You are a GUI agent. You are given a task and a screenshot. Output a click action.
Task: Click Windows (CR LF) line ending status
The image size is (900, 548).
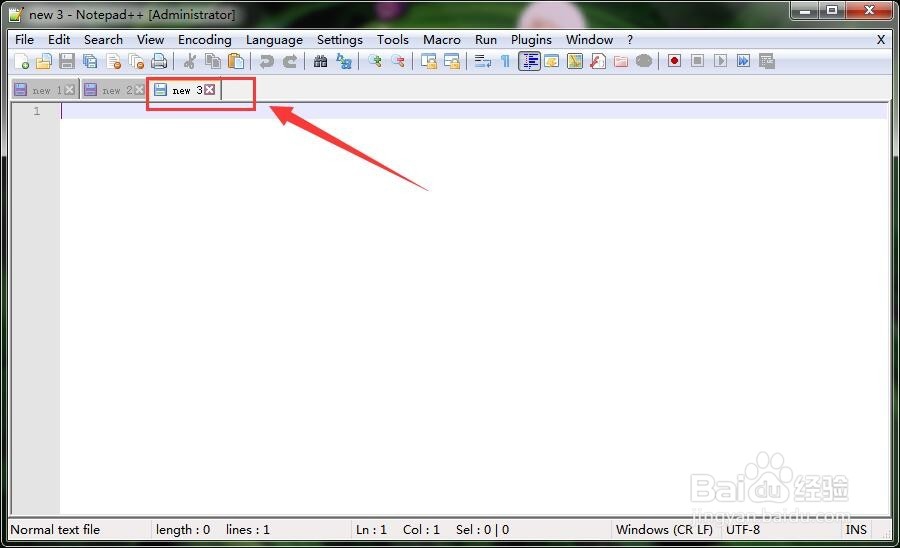point(664,530)
